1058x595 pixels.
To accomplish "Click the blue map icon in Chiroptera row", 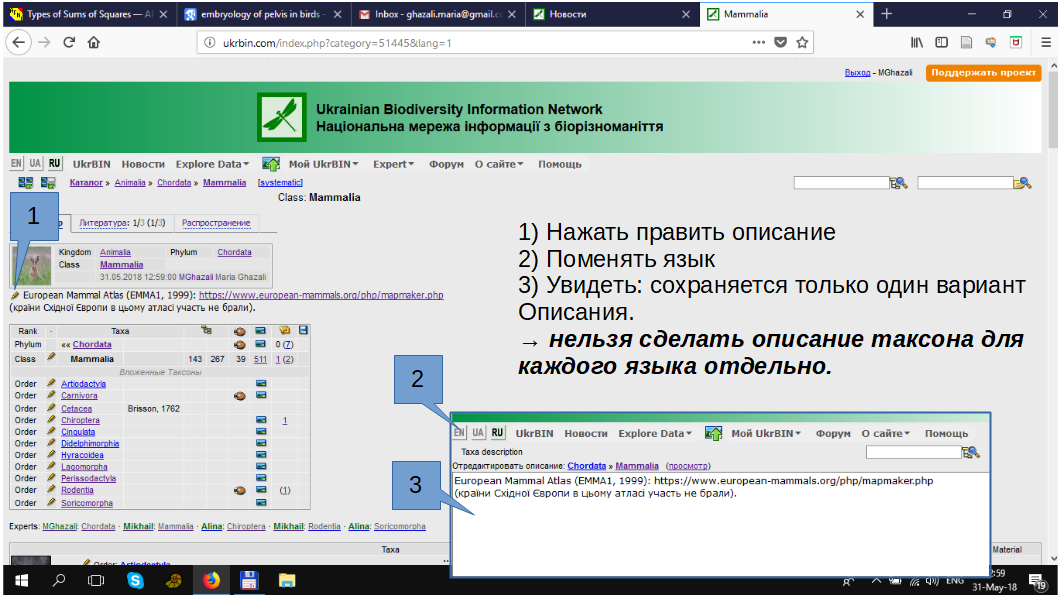I will point(260,420).
